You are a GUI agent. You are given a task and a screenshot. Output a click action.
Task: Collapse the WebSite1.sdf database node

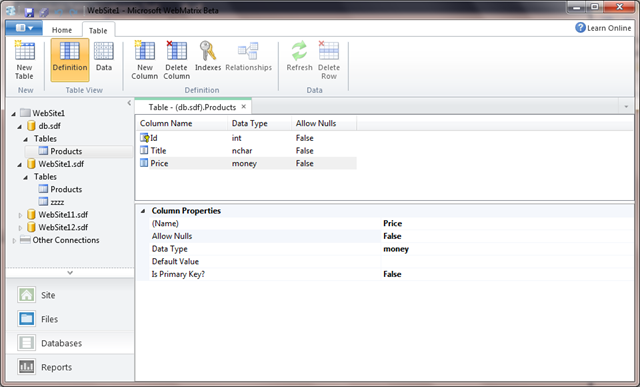point(20,165)
